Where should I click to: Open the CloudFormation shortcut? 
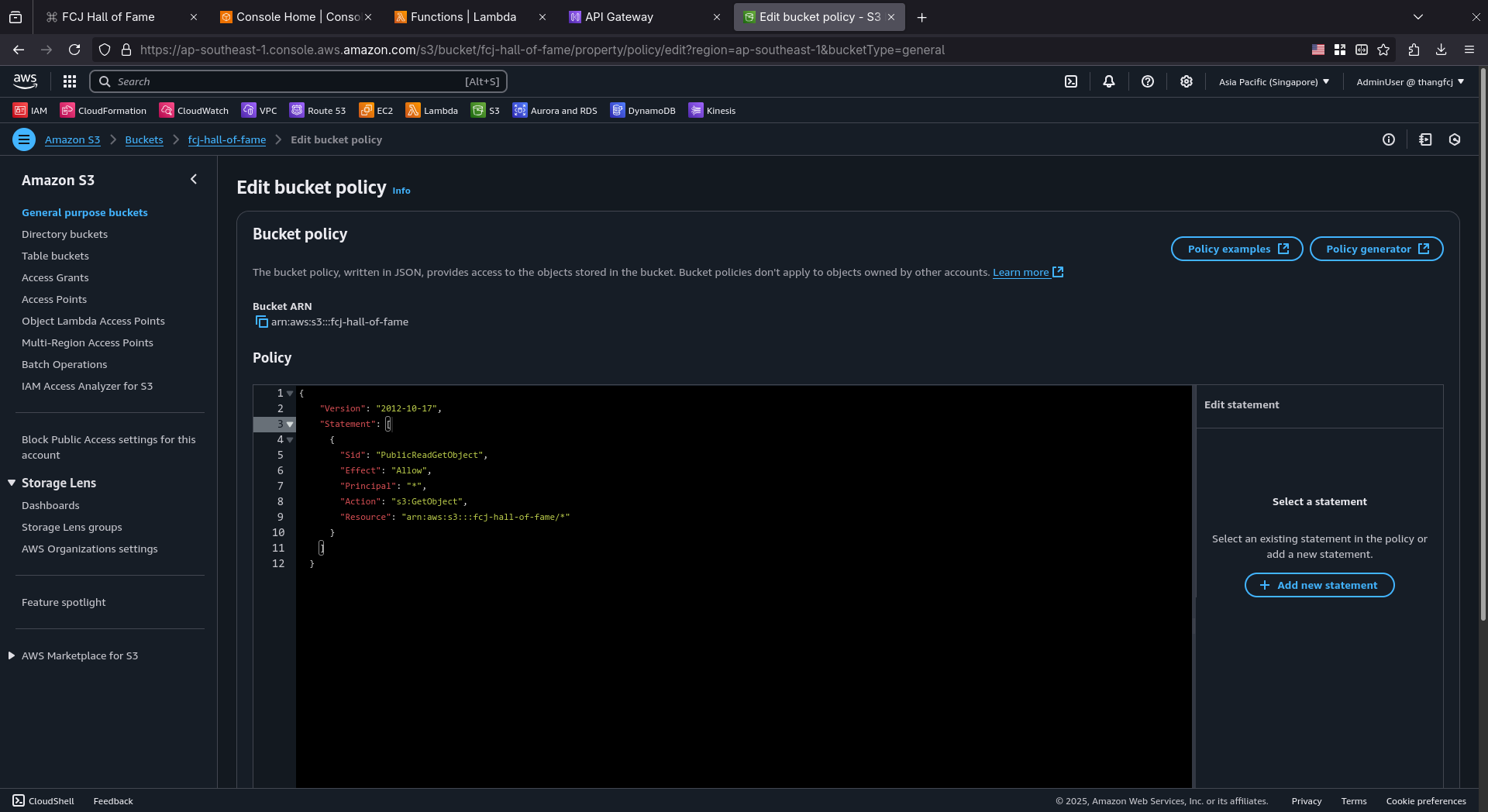pos(103,111)
